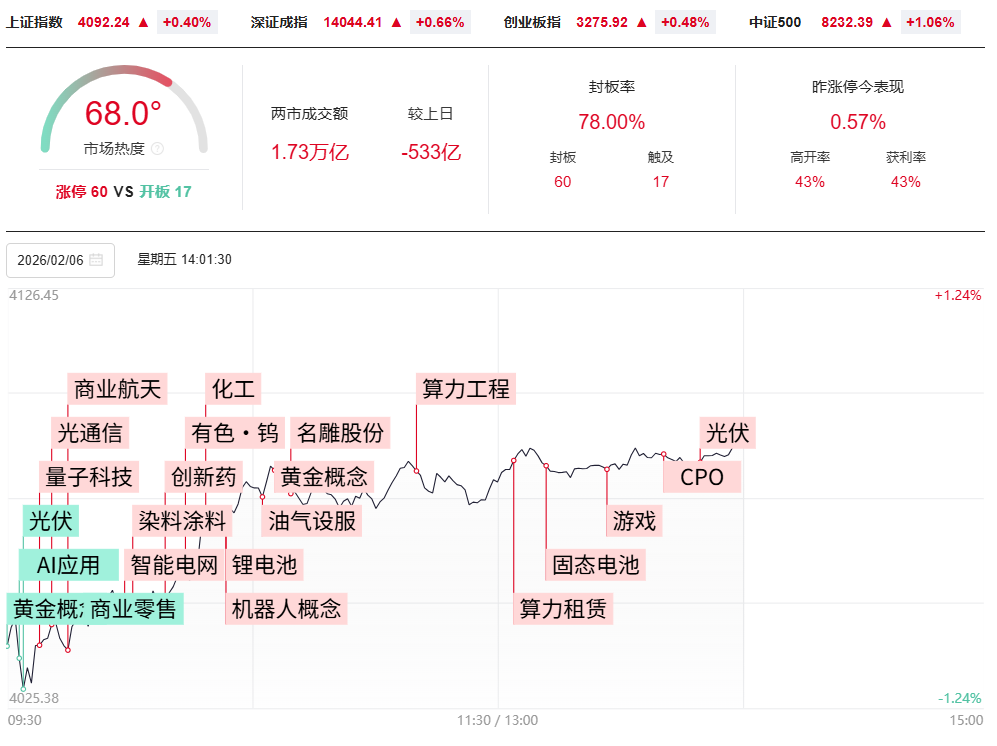
Task: Open the 2026/02/06 date picker
Action: (50, 260)
